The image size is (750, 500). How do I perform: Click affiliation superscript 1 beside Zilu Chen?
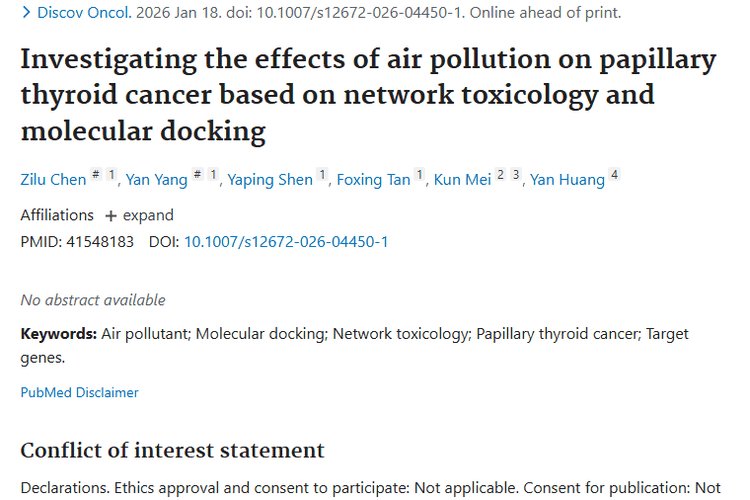point(113,175)
